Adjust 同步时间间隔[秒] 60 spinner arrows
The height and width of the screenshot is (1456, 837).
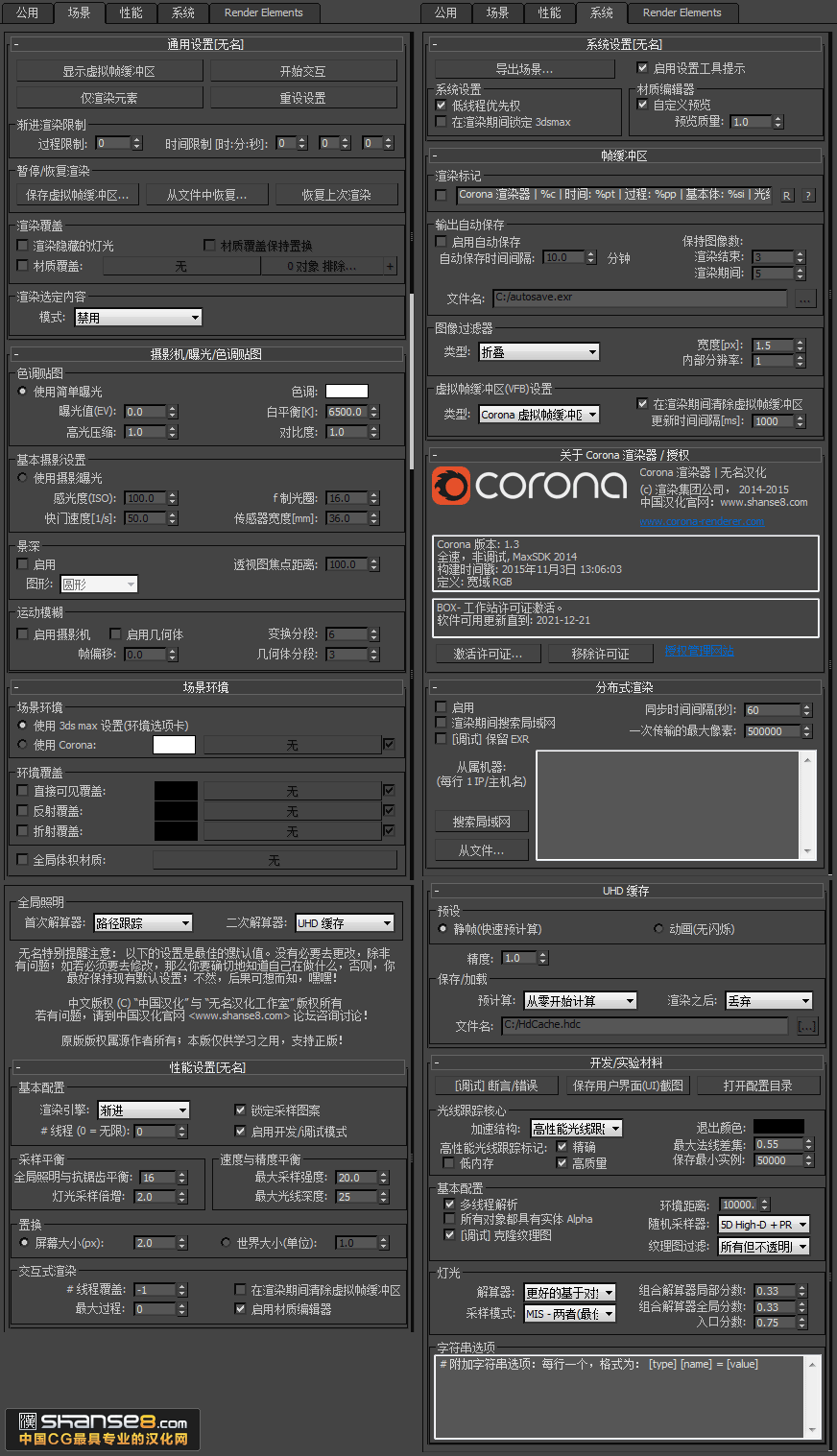[x=806, y=710]
